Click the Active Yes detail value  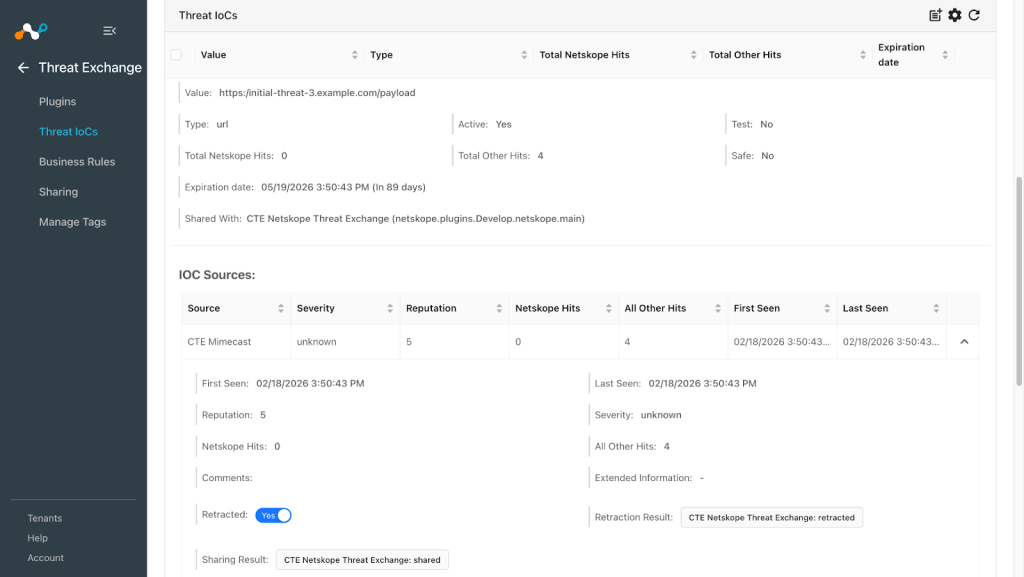coord(504,124)
